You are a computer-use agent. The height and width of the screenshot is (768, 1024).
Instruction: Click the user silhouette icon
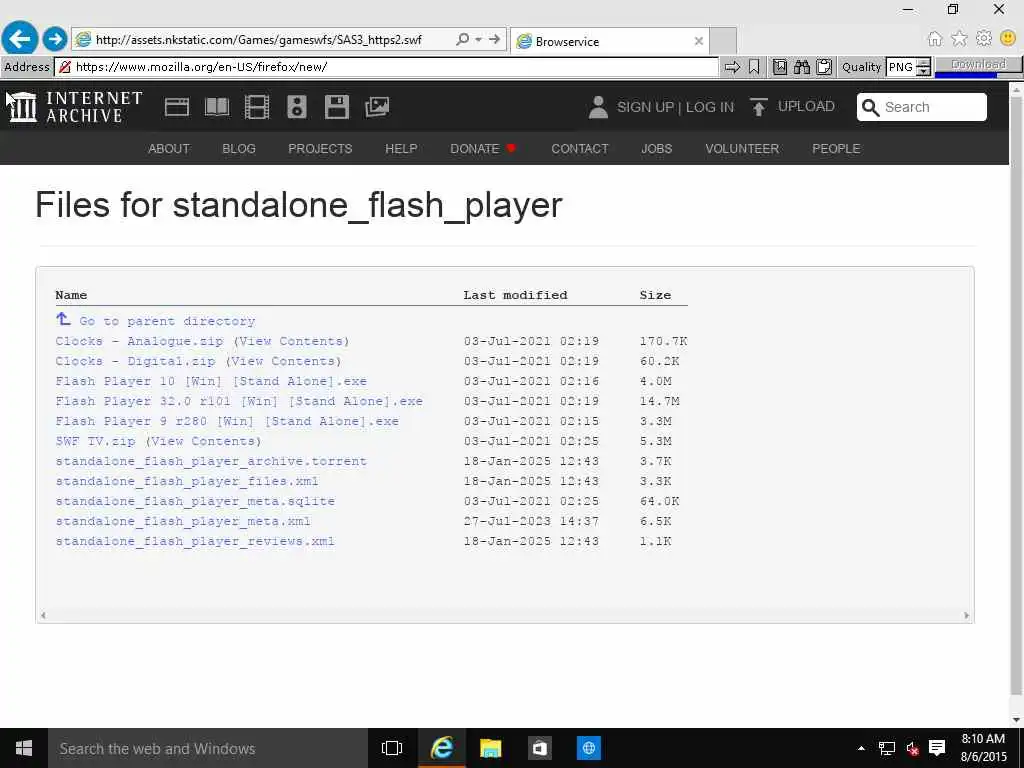pyautogui.click(x=598, y=107)
